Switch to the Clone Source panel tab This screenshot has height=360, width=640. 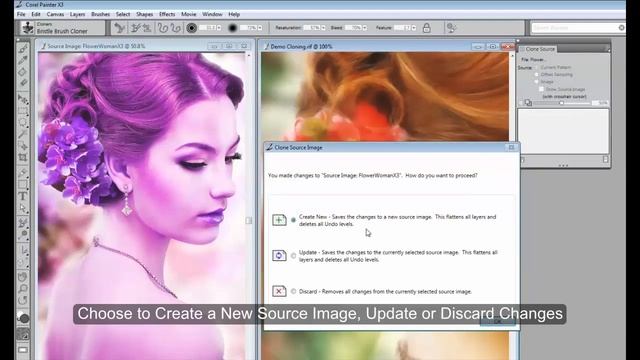537,49
